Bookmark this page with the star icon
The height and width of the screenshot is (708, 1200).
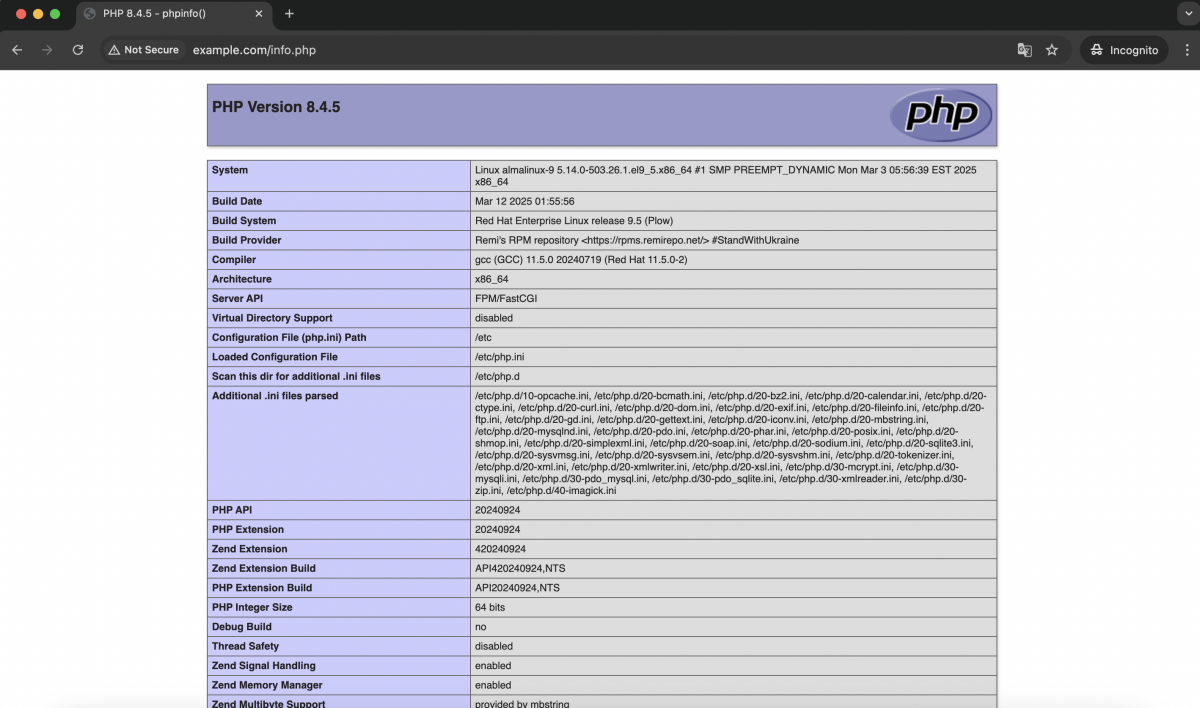tap(1052, 50)
